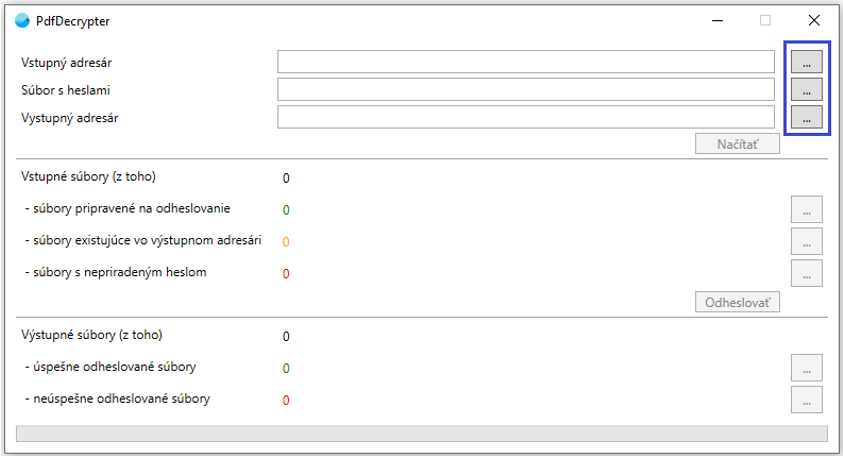843x456 pixels.
Task: Browse for the Vstupný adresár folder
Action: click(x=806, y=62)
